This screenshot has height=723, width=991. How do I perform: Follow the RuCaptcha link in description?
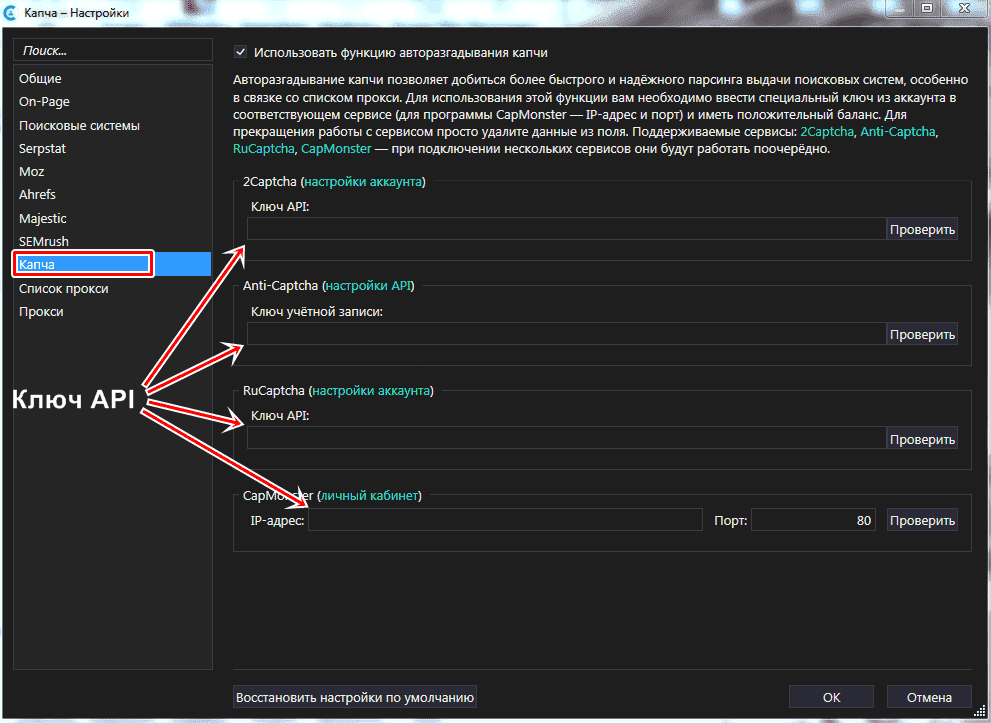[263, 150]
